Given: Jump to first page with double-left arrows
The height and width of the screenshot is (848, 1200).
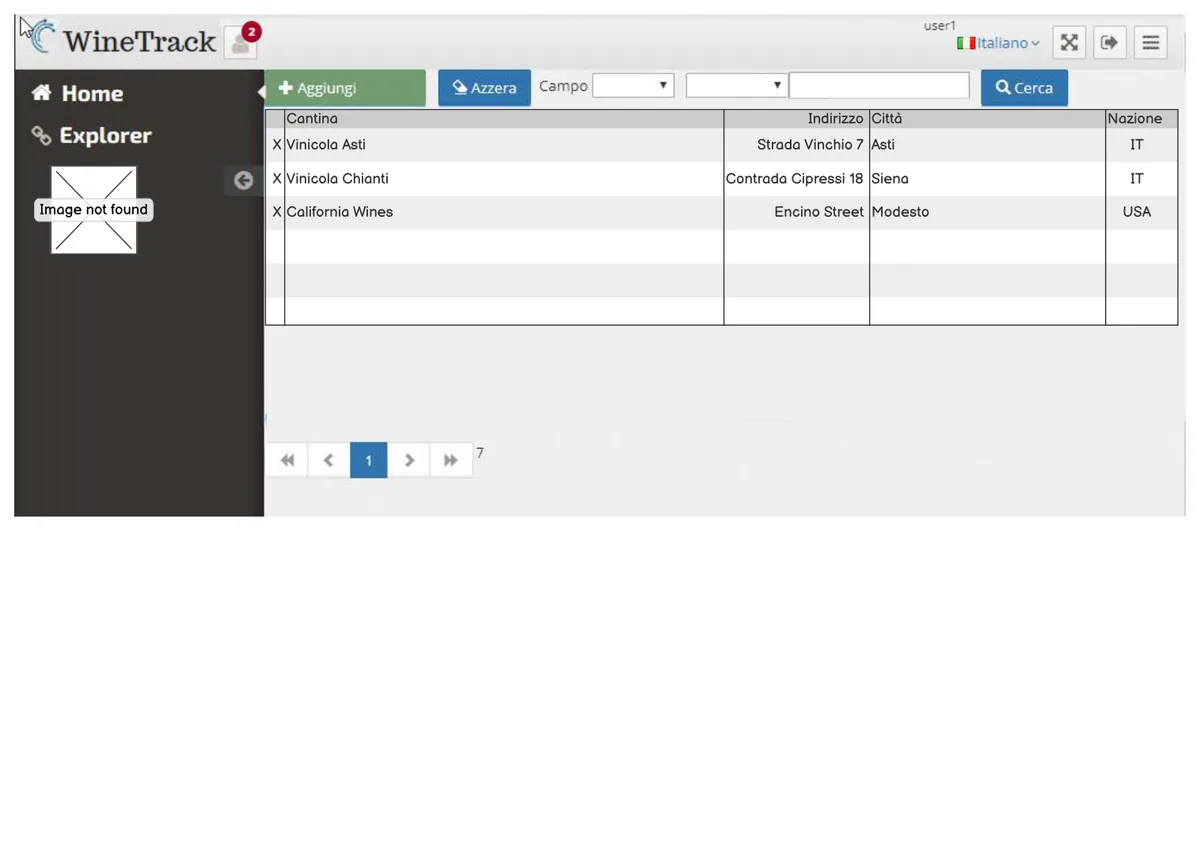Looking at the screenshot, I should tap(287, 460).
